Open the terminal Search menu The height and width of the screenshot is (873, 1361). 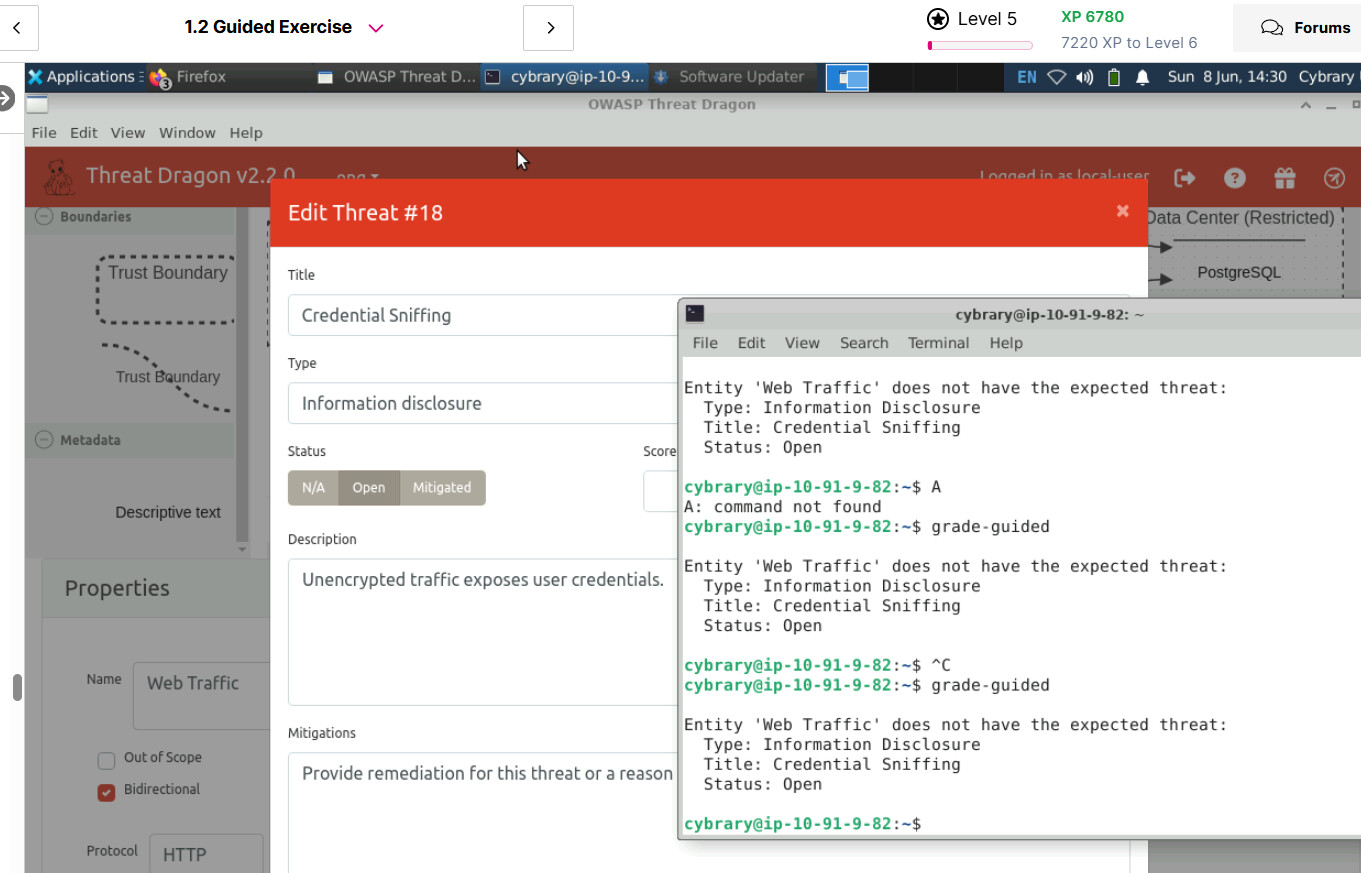[864, 343]
